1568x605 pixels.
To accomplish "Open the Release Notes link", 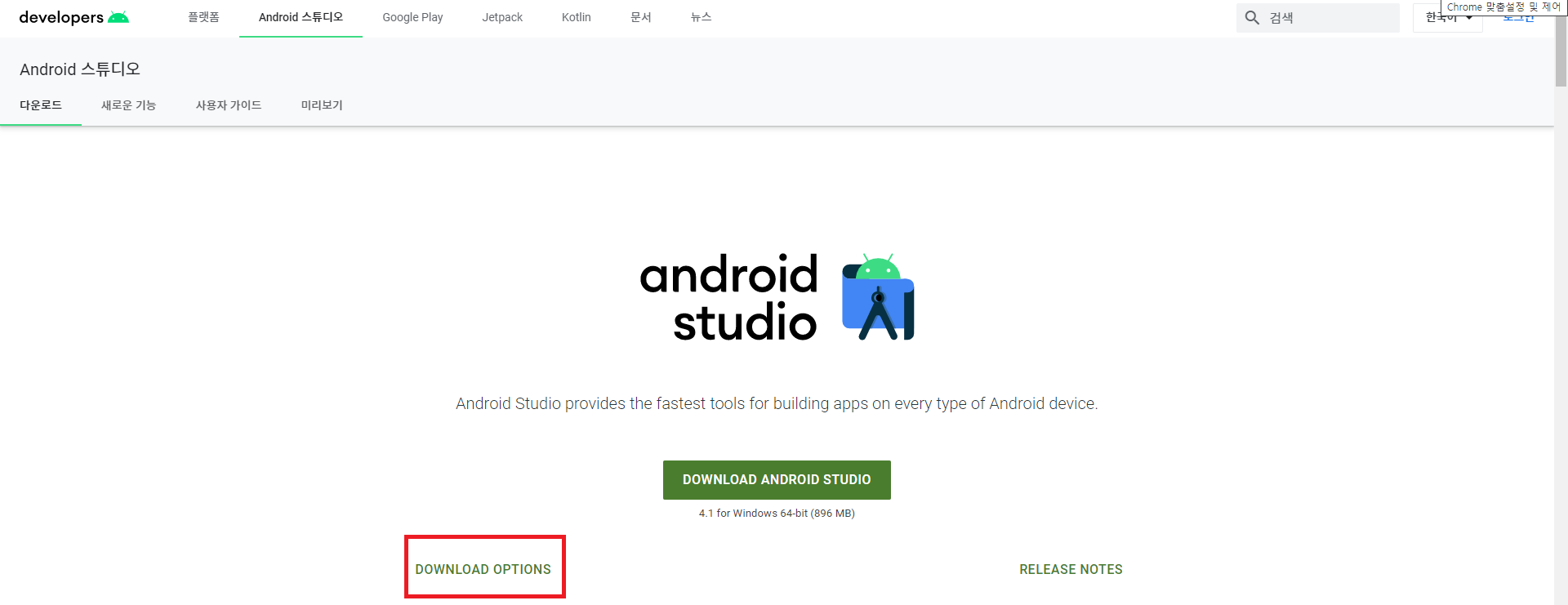I will [1071, 569].
